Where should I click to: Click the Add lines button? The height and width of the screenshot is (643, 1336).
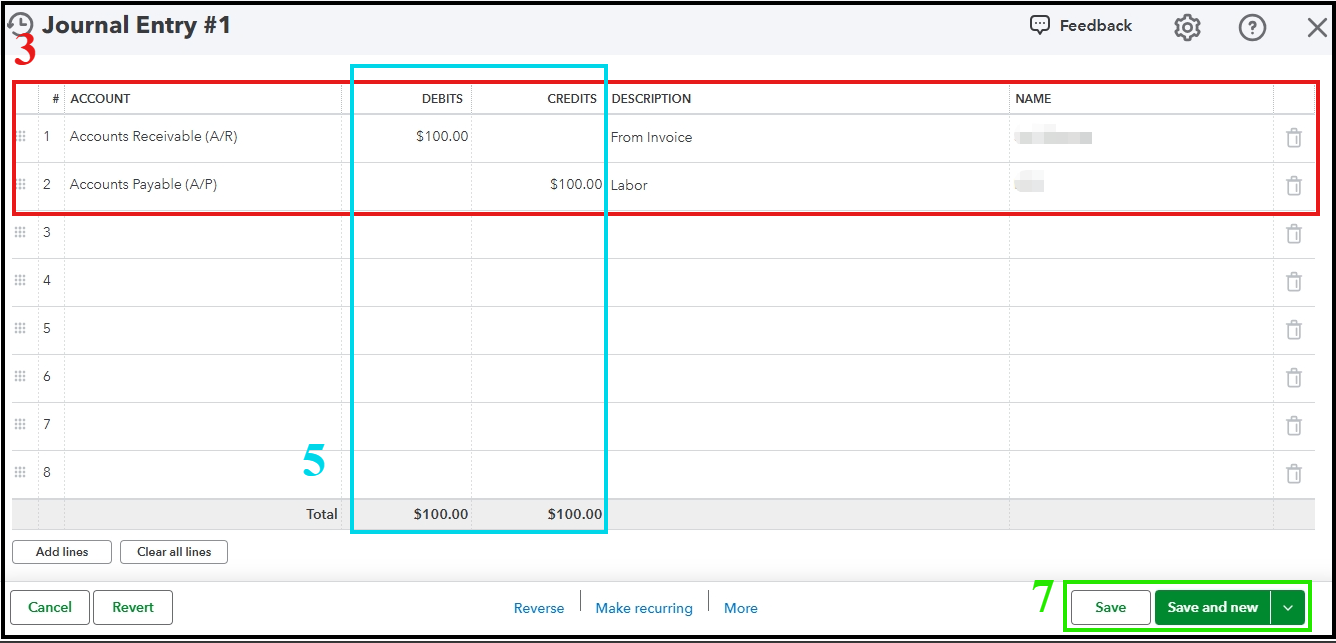(x=62, y=552)
